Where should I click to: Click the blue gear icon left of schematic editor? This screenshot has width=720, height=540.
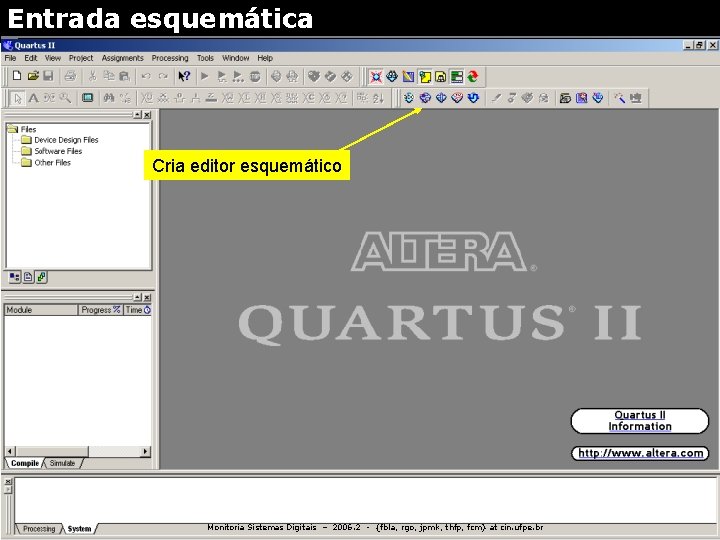point(409,98)
